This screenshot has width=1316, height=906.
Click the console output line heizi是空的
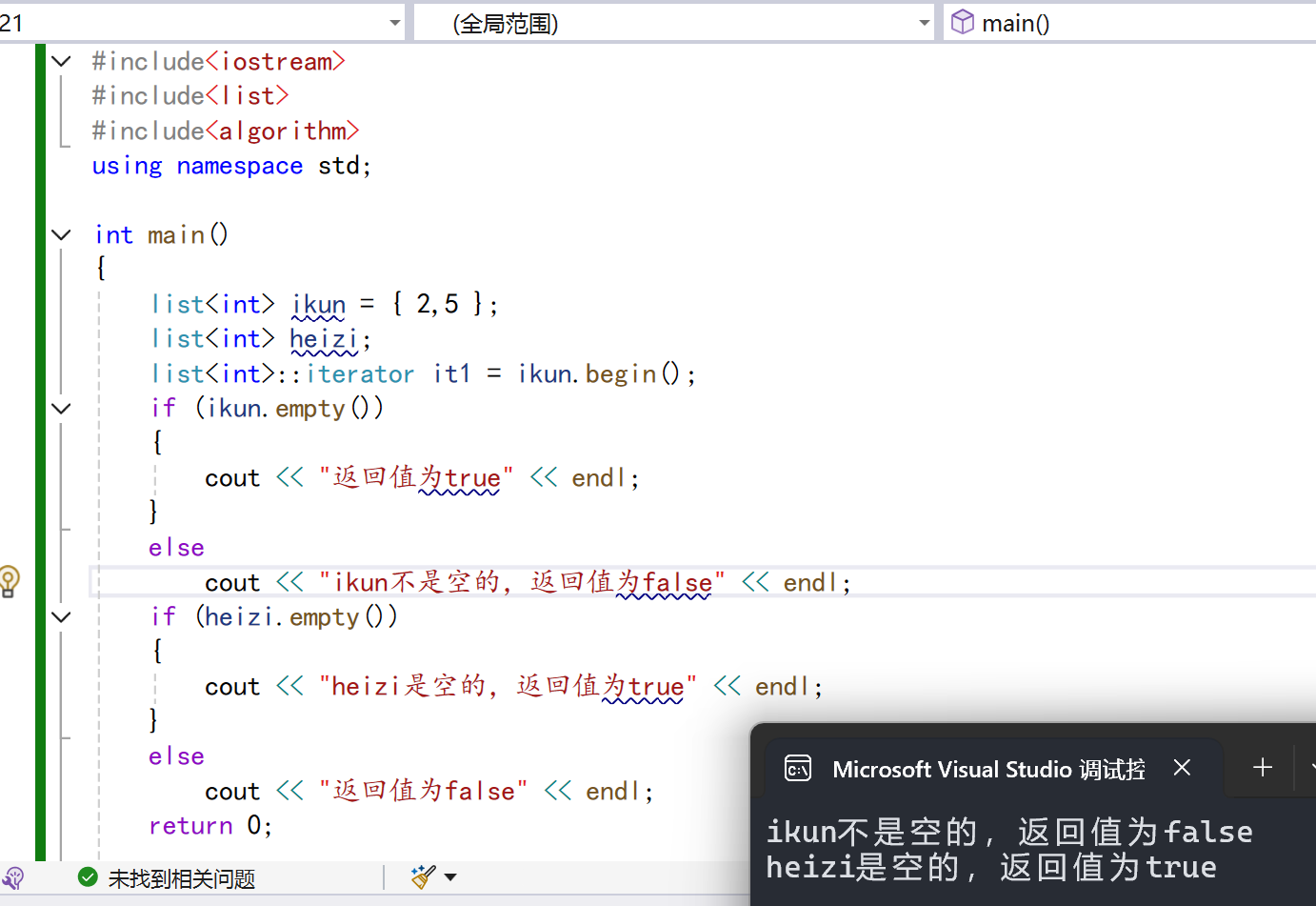pos(991,867)
